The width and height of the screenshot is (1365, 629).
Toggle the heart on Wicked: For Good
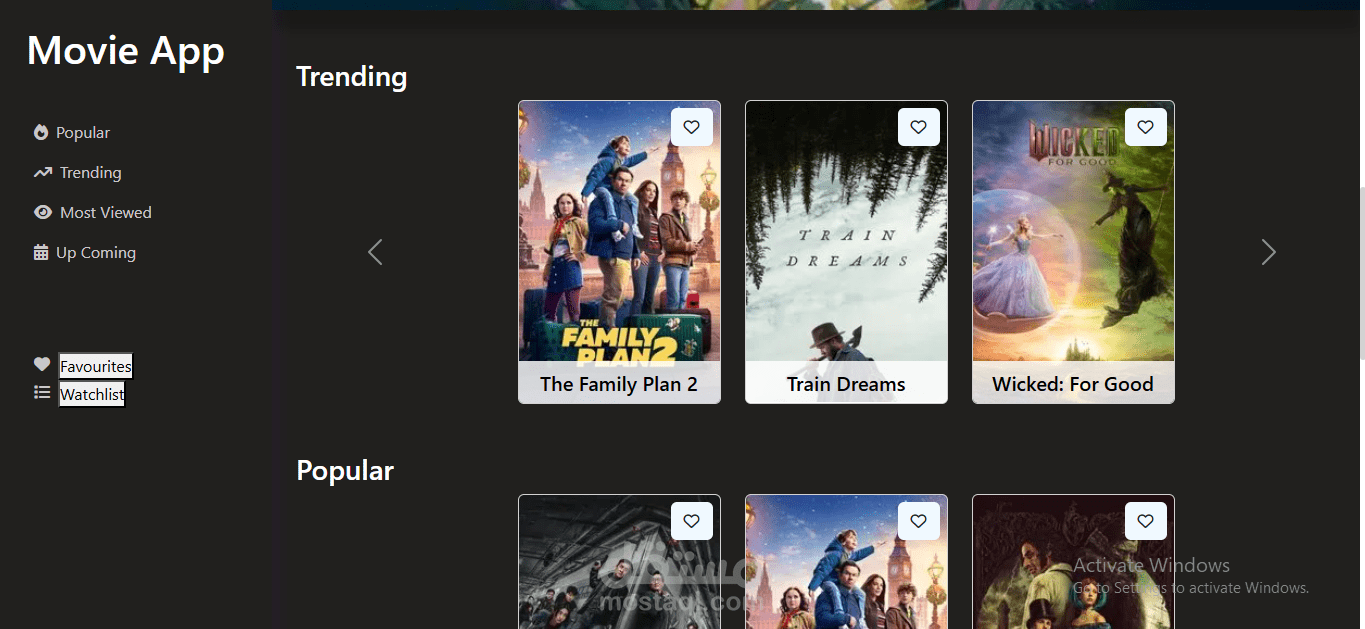click(x=1145, y=127)
